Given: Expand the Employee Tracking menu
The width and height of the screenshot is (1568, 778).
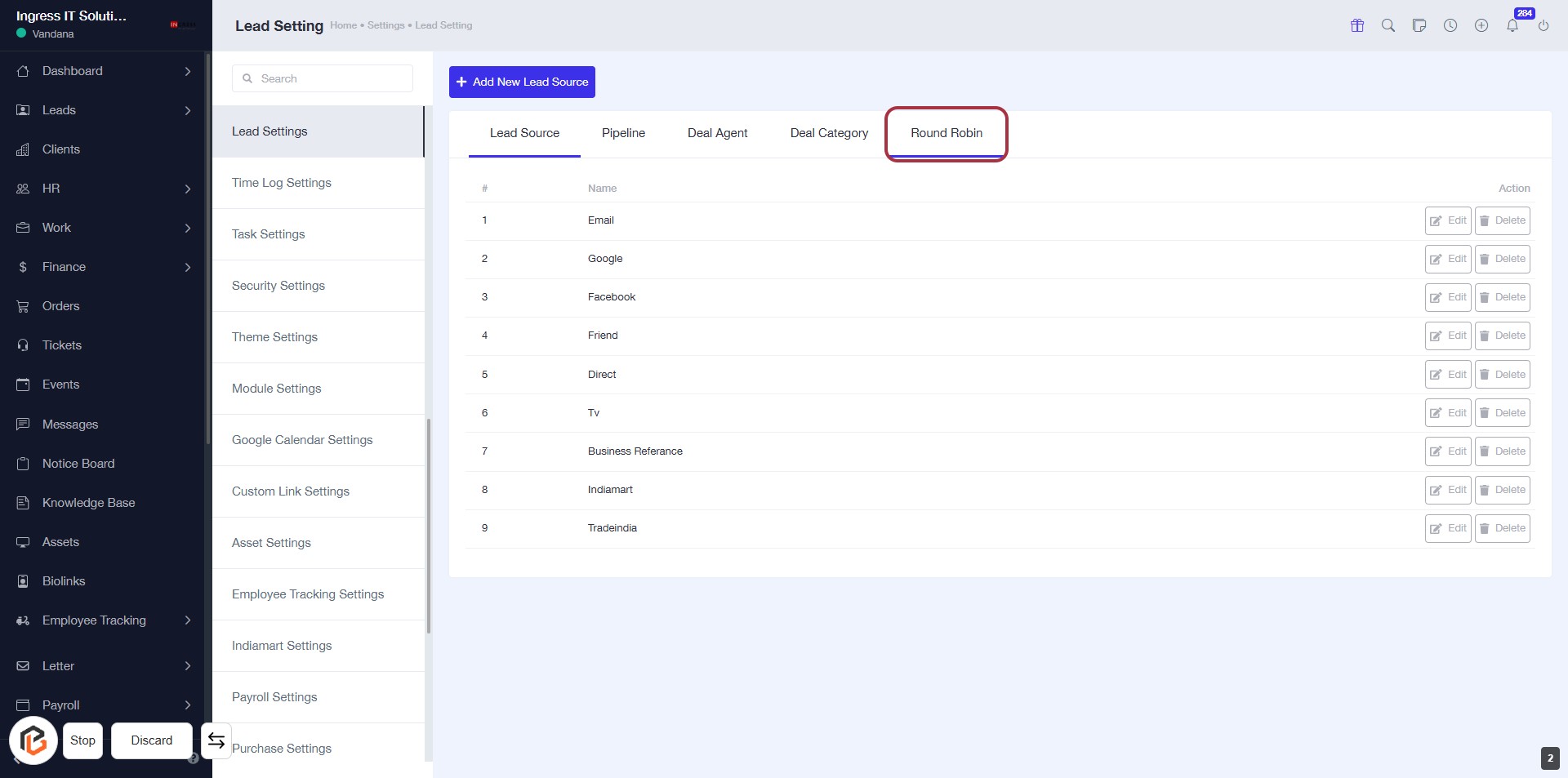Looking at the screenshot, I should pyautogui.click(x=187, y=620).
